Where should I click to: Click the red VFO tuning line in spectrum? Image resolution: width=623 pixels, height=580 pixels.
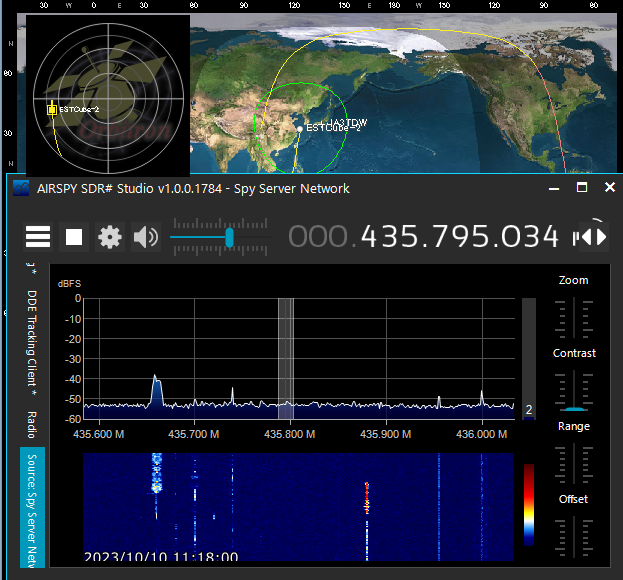click(285, 358)
